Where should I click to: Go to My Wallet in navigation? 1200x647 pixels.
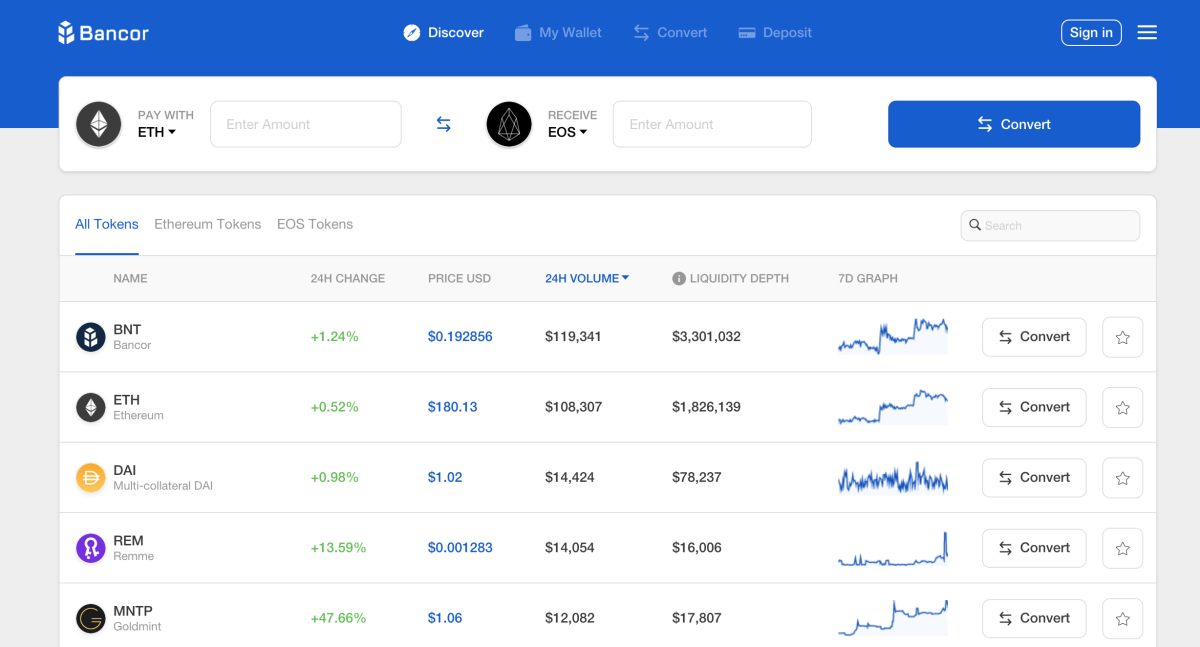pos(558,33)
